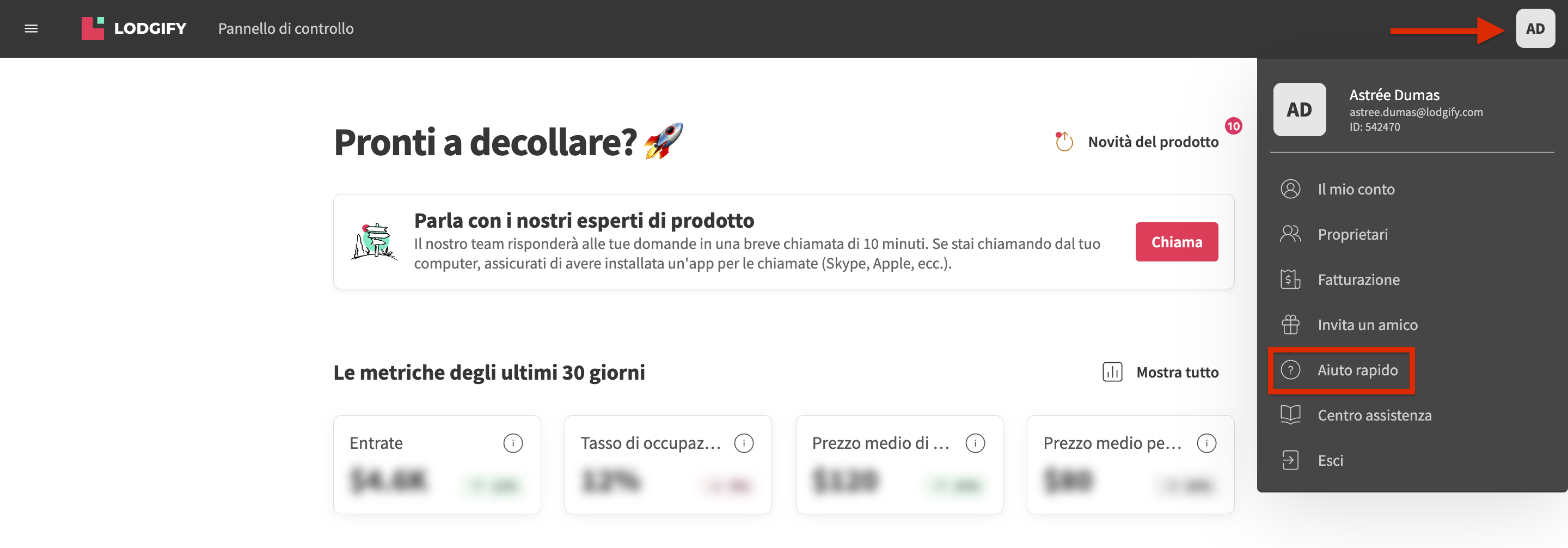The width and height of the screenshot is (1568, 548).
Task: Select Aiuto rapido in user menu
Action: pos(1357,370)
